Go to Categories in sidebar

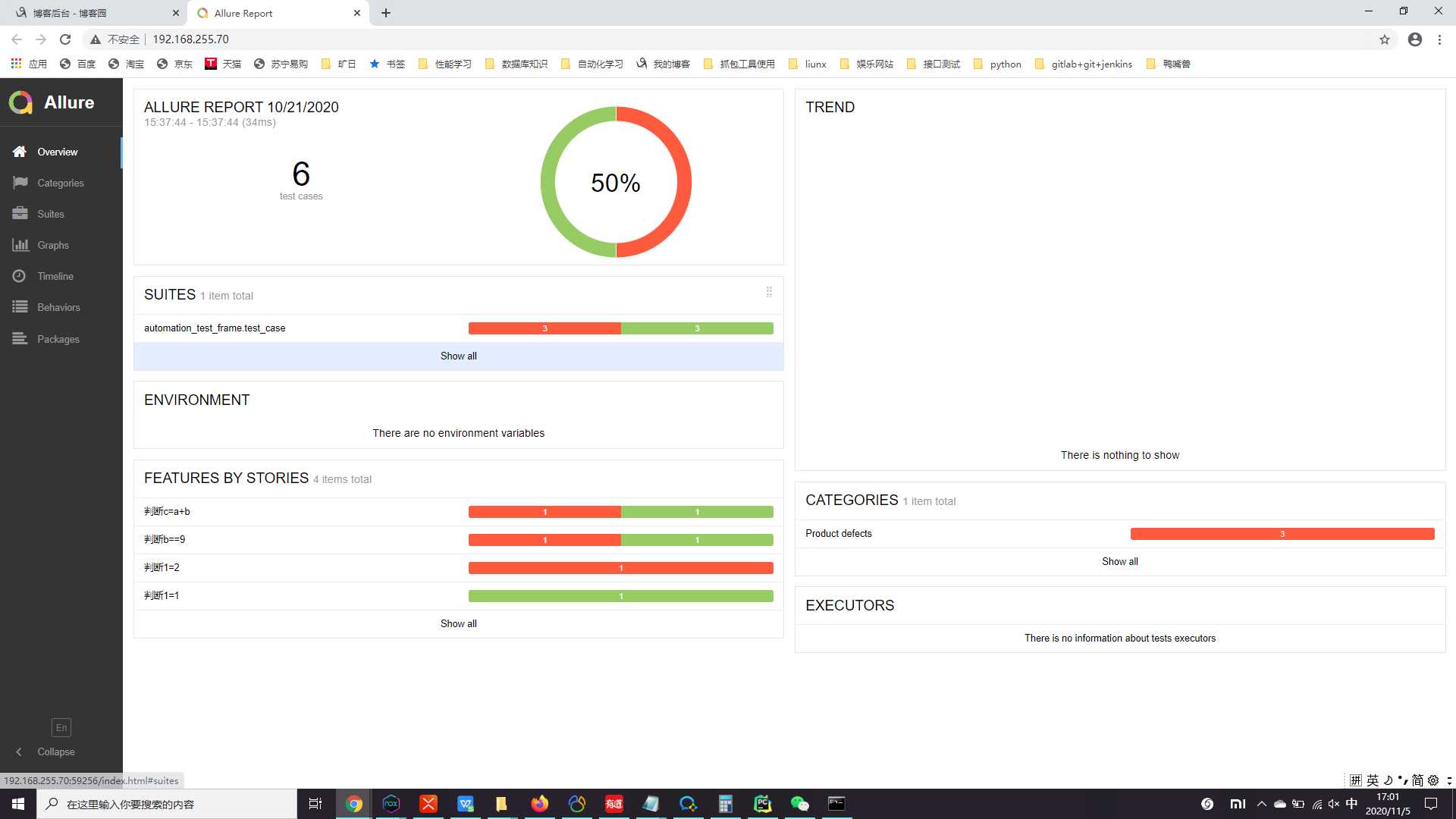tap(61, 183)
